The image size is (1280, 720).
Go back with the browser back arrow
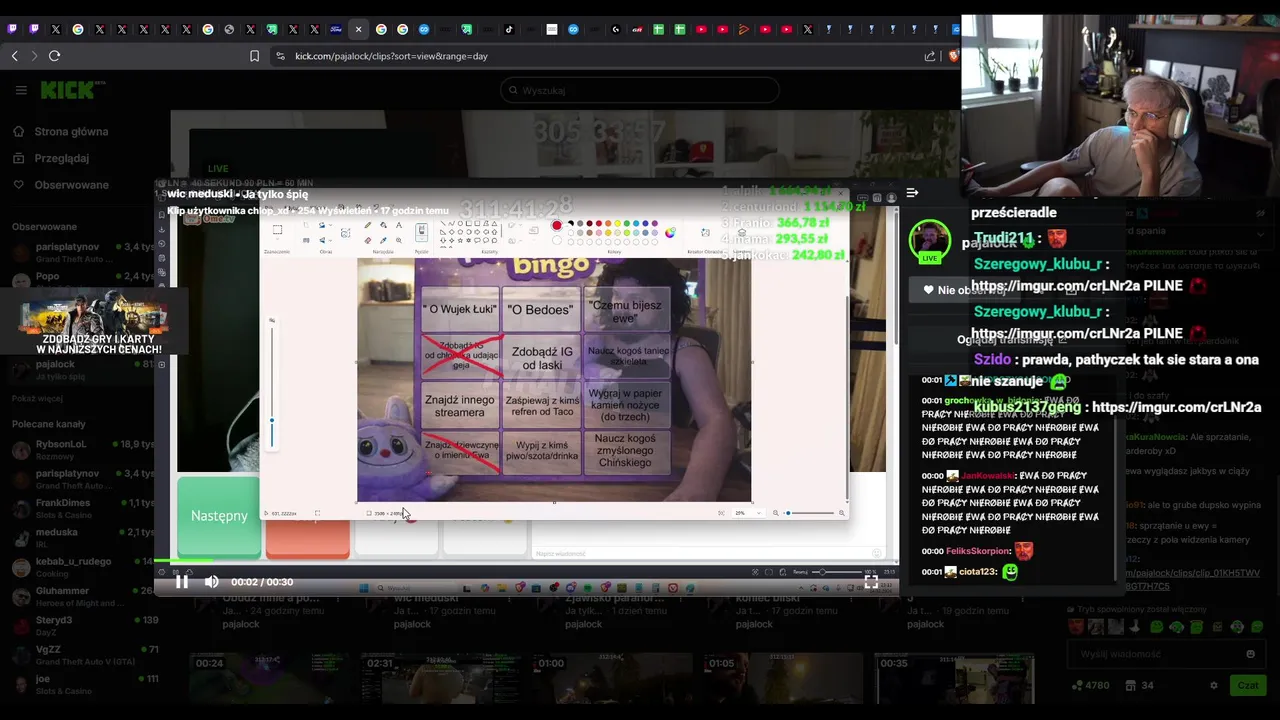(x=14, y=56)
